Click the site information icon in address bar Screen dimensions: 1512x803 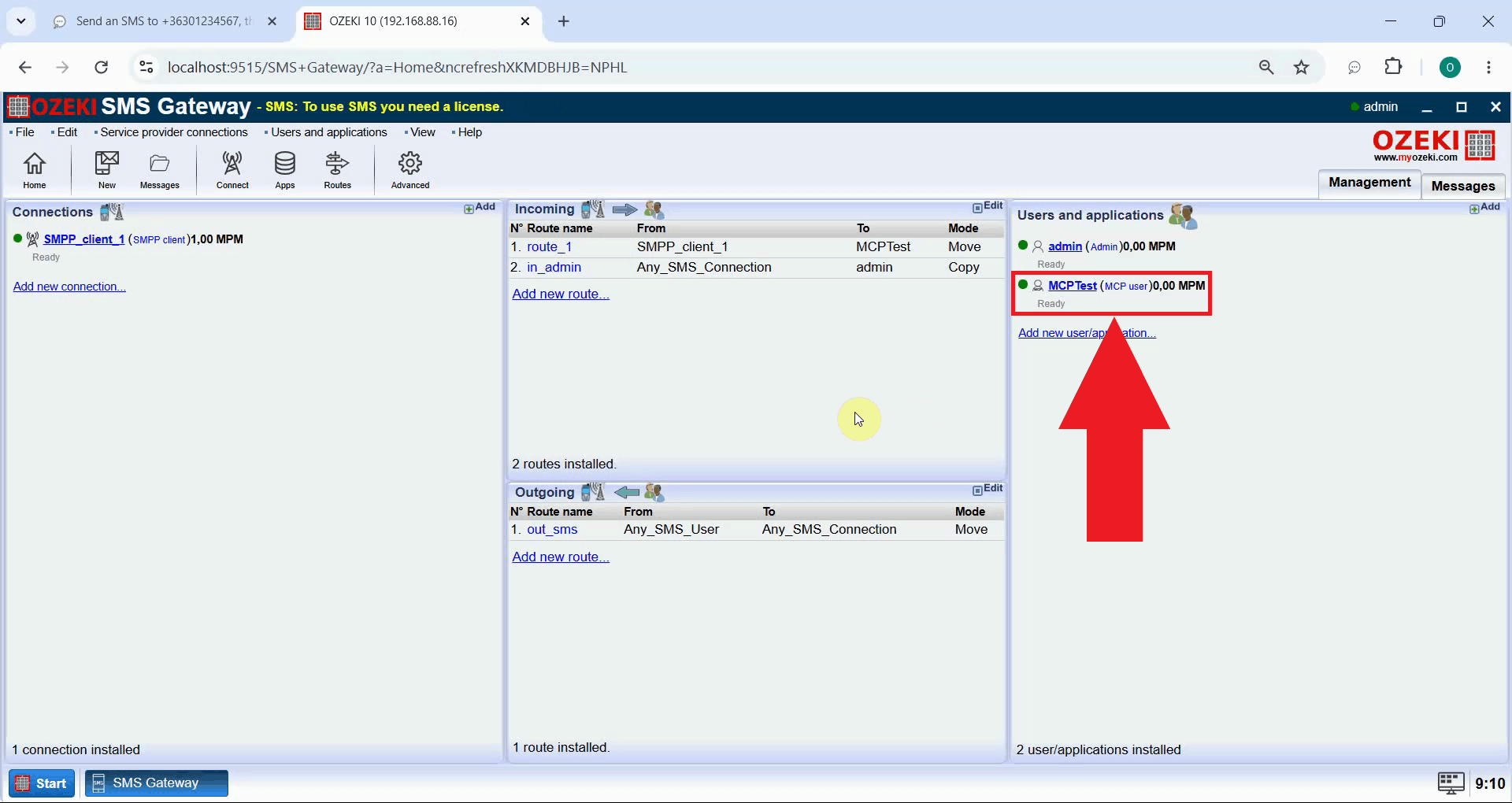click(x=146, y=67)
